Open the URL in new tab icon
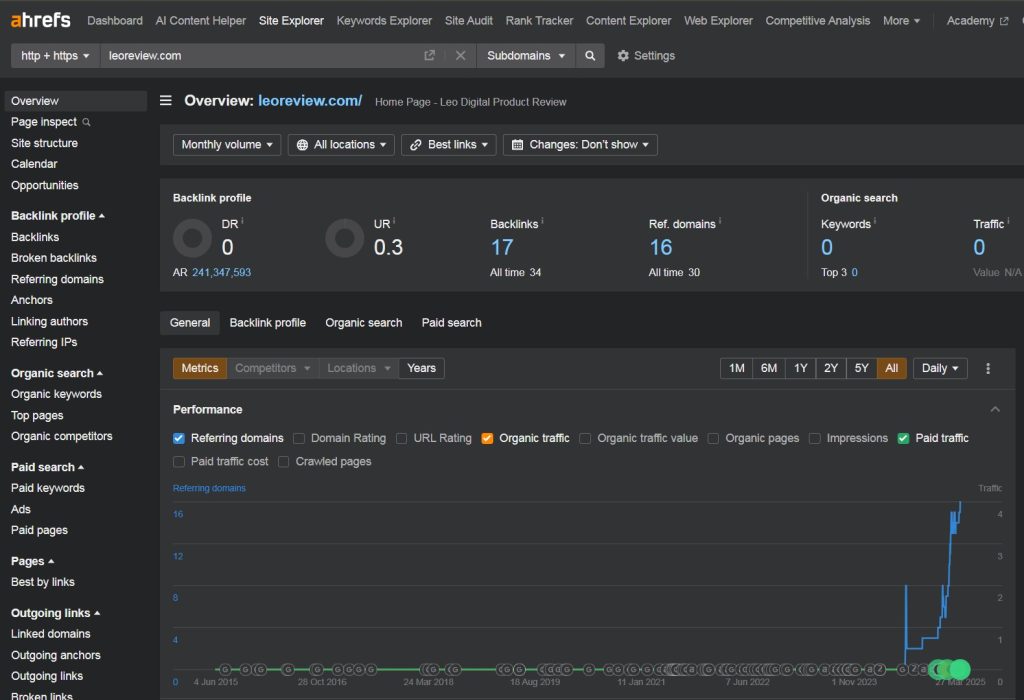The height and width of the screenshot is (700, 1024). click(x=429, y=56)
